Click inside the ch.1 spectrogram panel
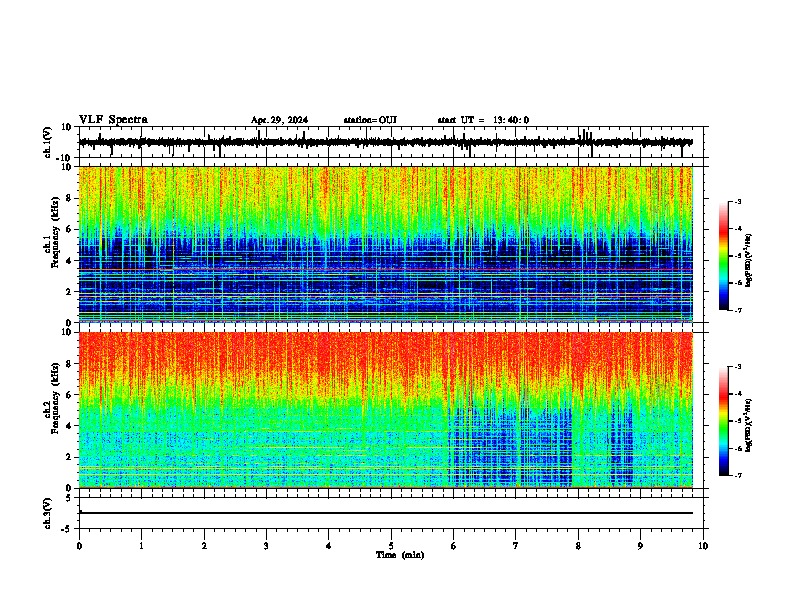This screenshot has width=792, height=612. click(386, 244)
